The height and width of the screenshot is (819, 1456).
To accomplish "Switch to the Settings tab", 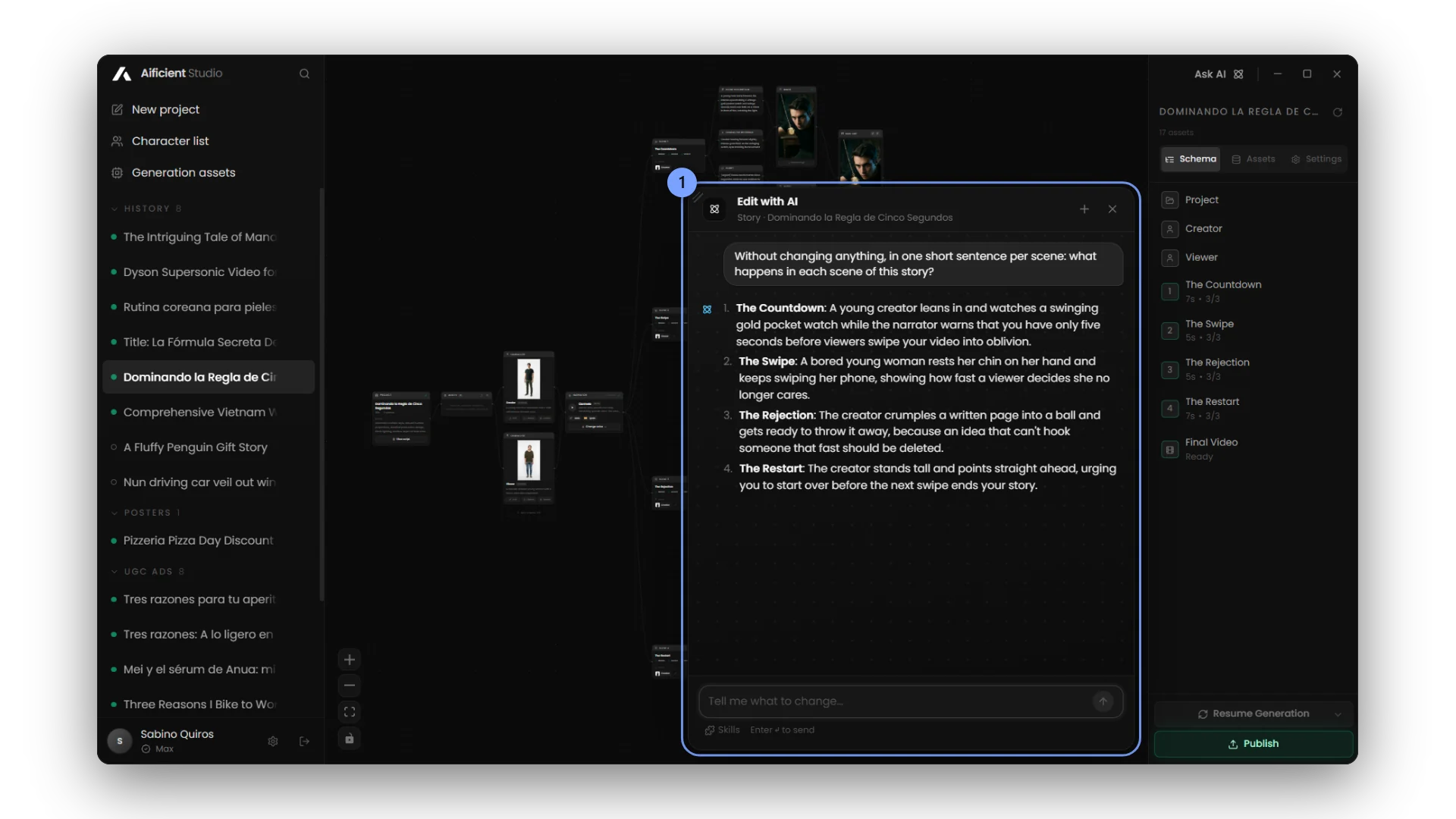I will point(1316,159).
